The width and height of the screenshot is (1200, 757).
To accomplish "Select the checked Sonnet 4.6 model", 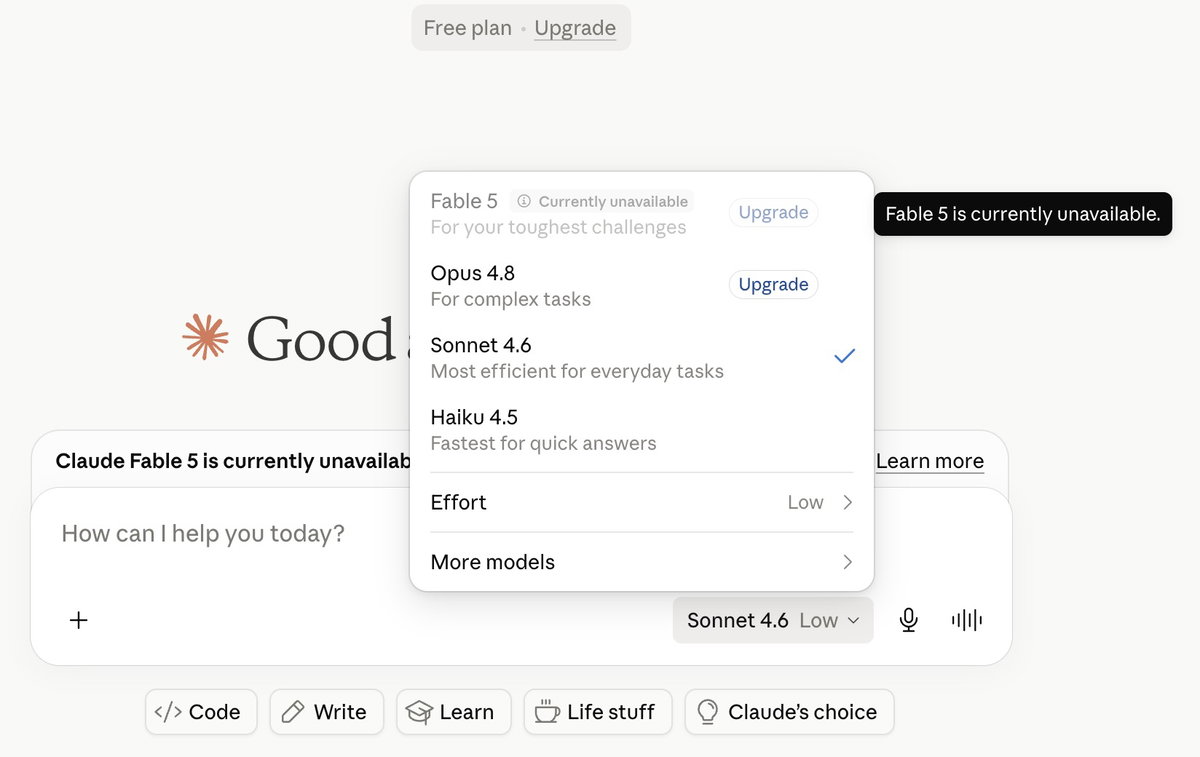I will [642, 357].
